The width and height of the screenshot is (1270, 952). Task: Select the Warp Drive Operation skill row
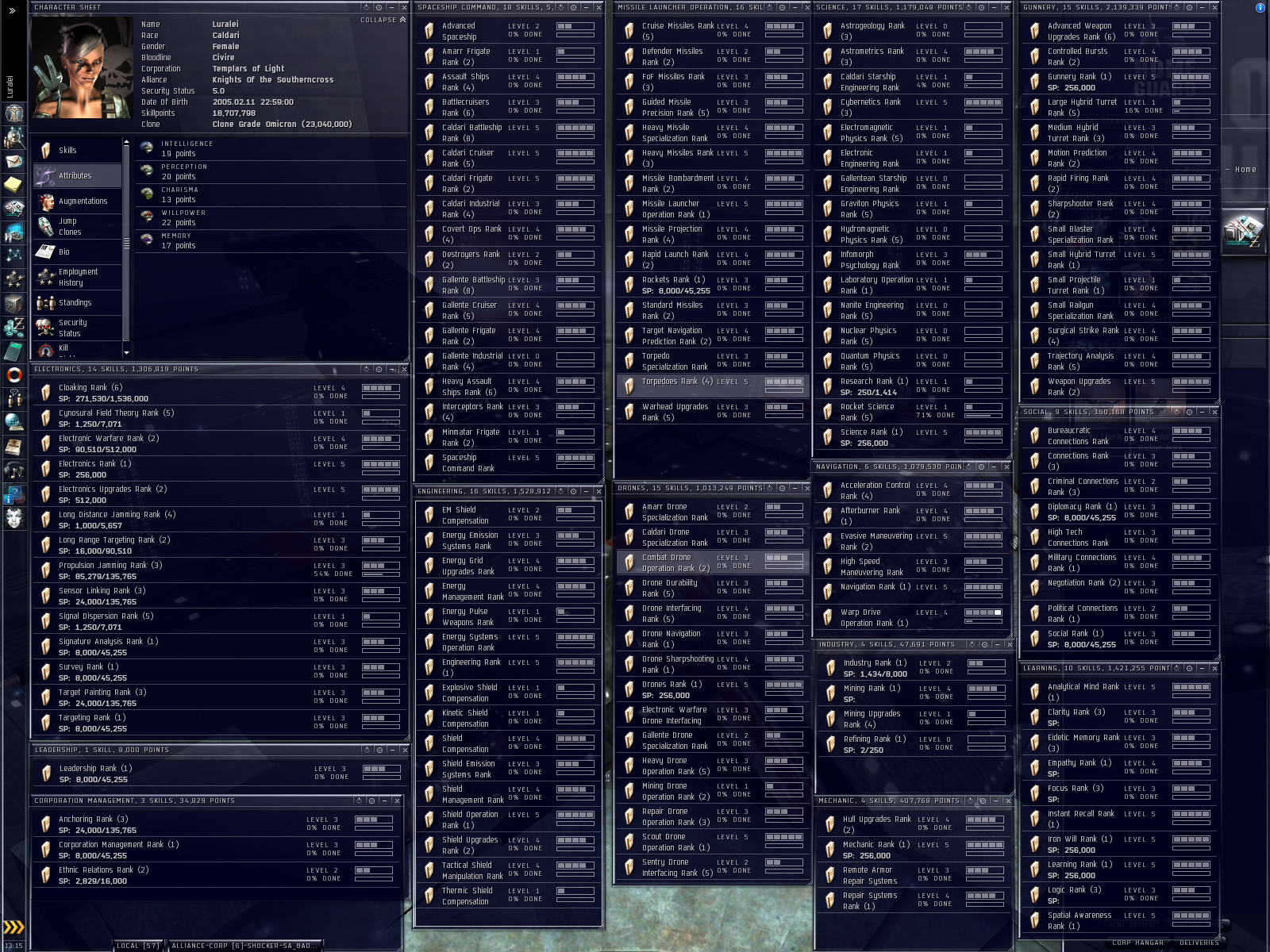coord(912,617)
